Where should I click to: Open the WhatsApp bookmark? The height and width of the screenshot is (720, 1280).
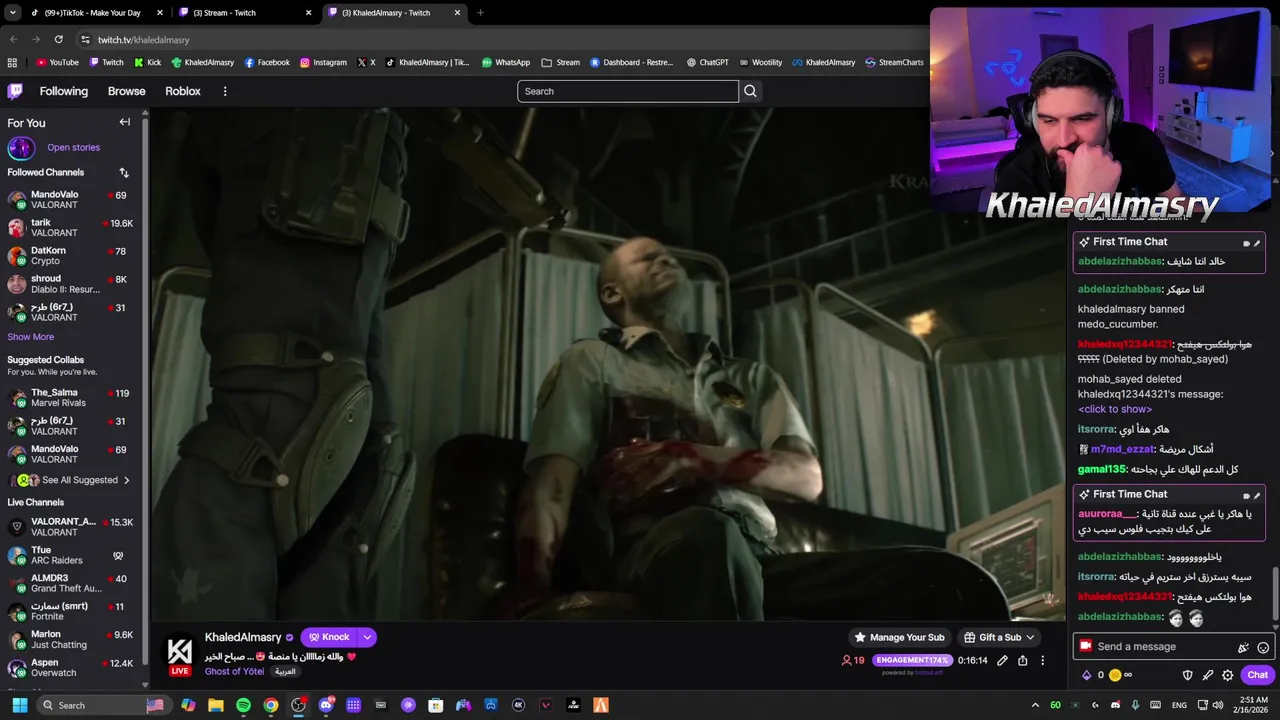506,62
